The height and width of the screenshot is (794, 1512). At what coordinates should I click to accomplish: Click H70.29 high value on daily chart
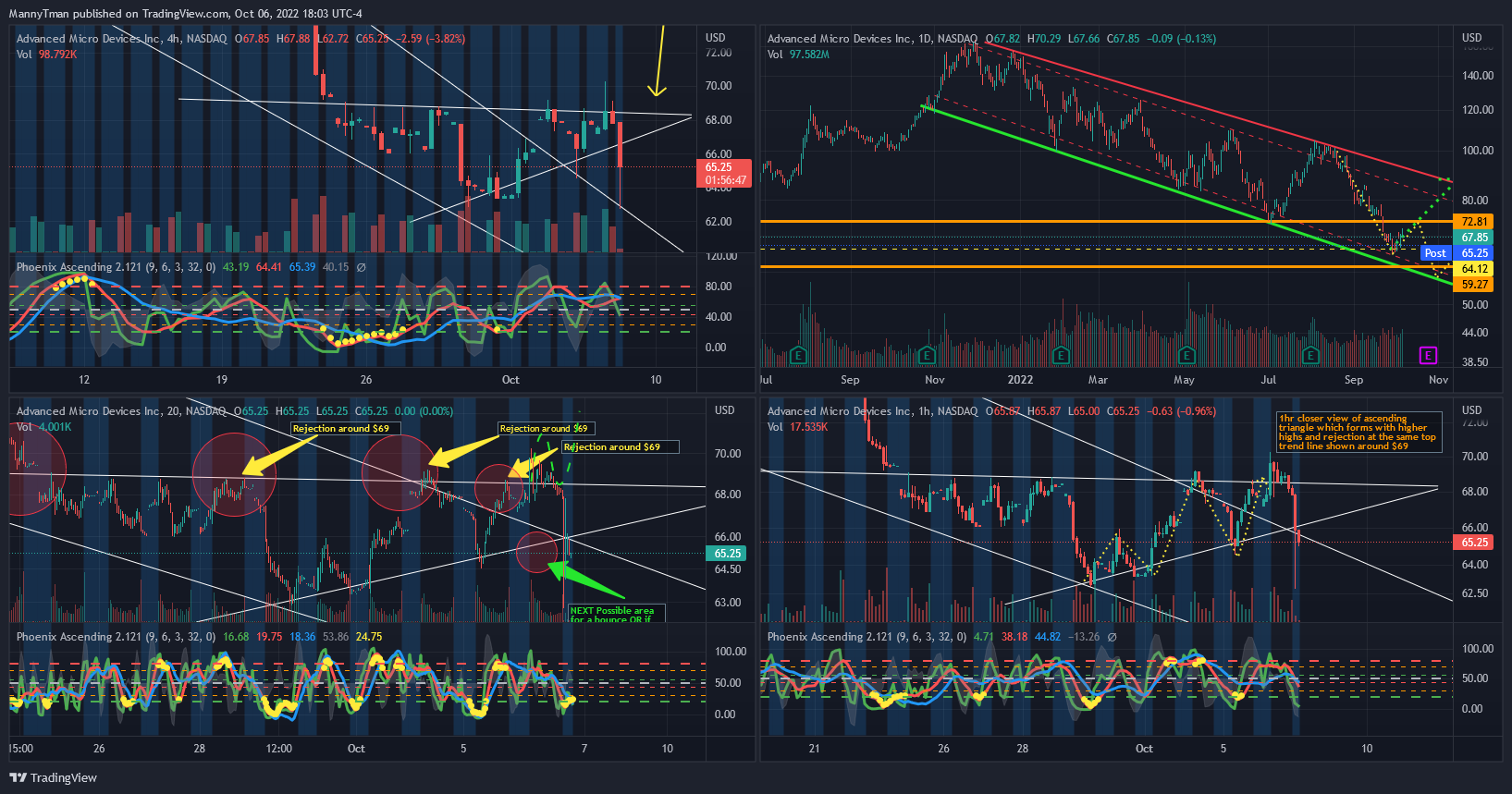1044,39
